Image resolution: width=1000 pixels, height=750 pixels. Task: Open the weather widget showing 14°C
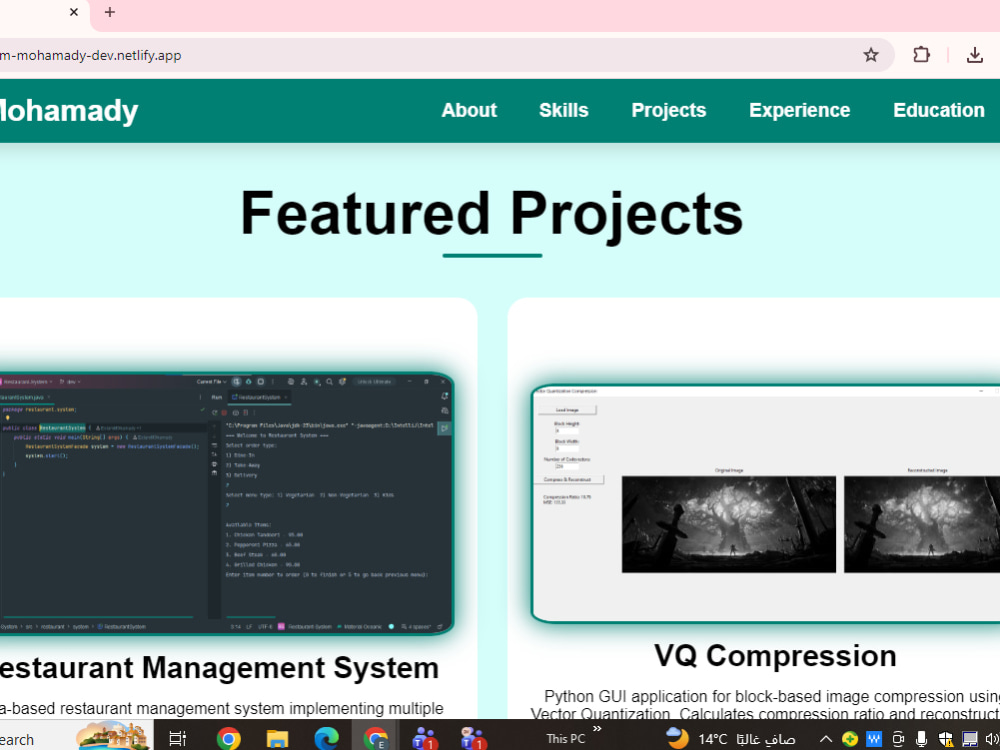730,739
